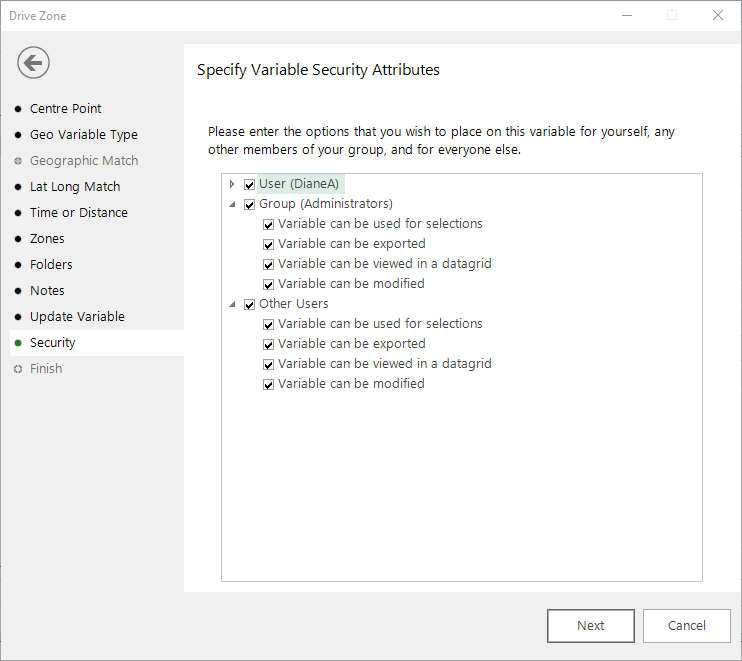
Task: Toggle Other Users 'used for selections' checkbox
Action: (268, 325)
